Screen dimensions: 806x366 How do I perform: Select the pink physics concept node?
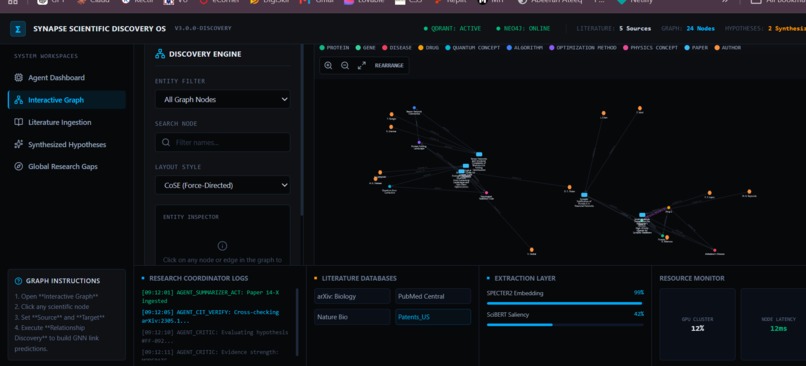tap(486, 193)
